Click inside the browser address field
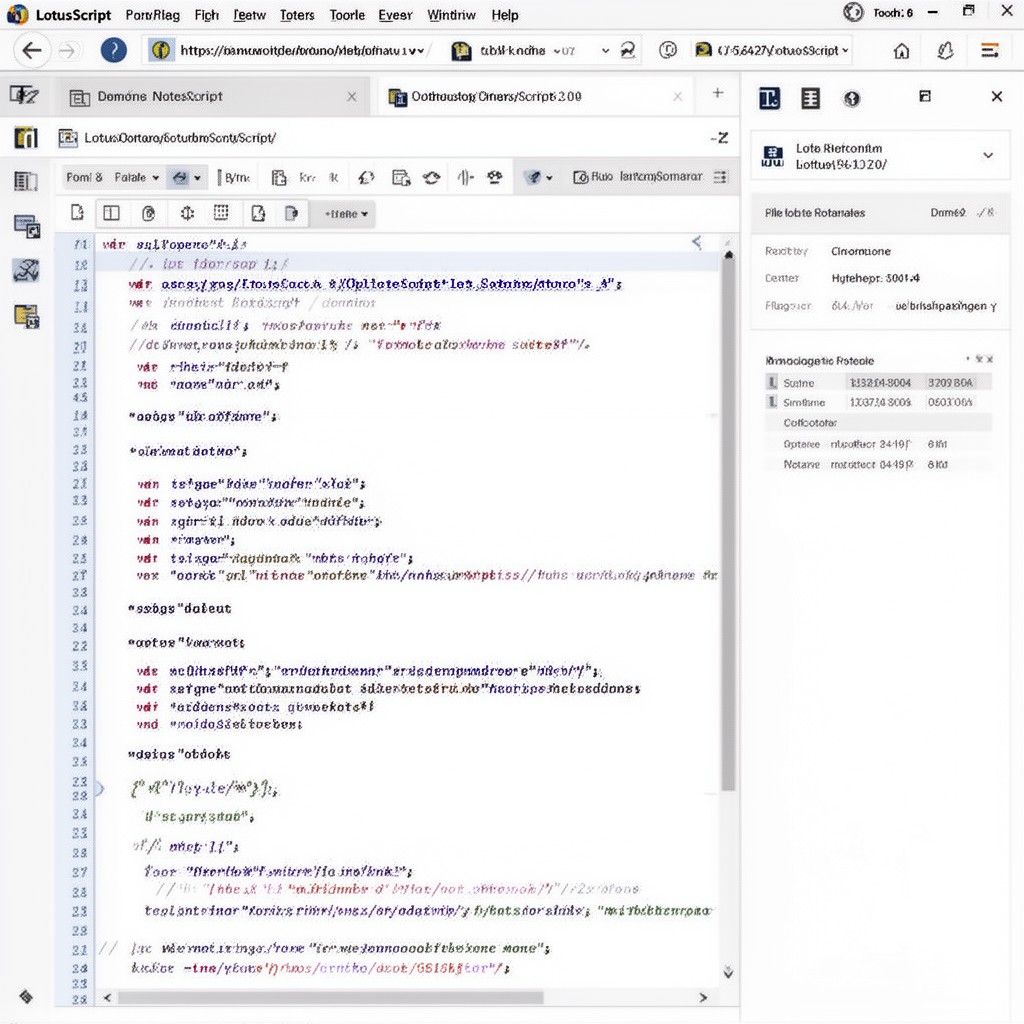This screenshot has width=1024, height=1024. click(287, 50)
